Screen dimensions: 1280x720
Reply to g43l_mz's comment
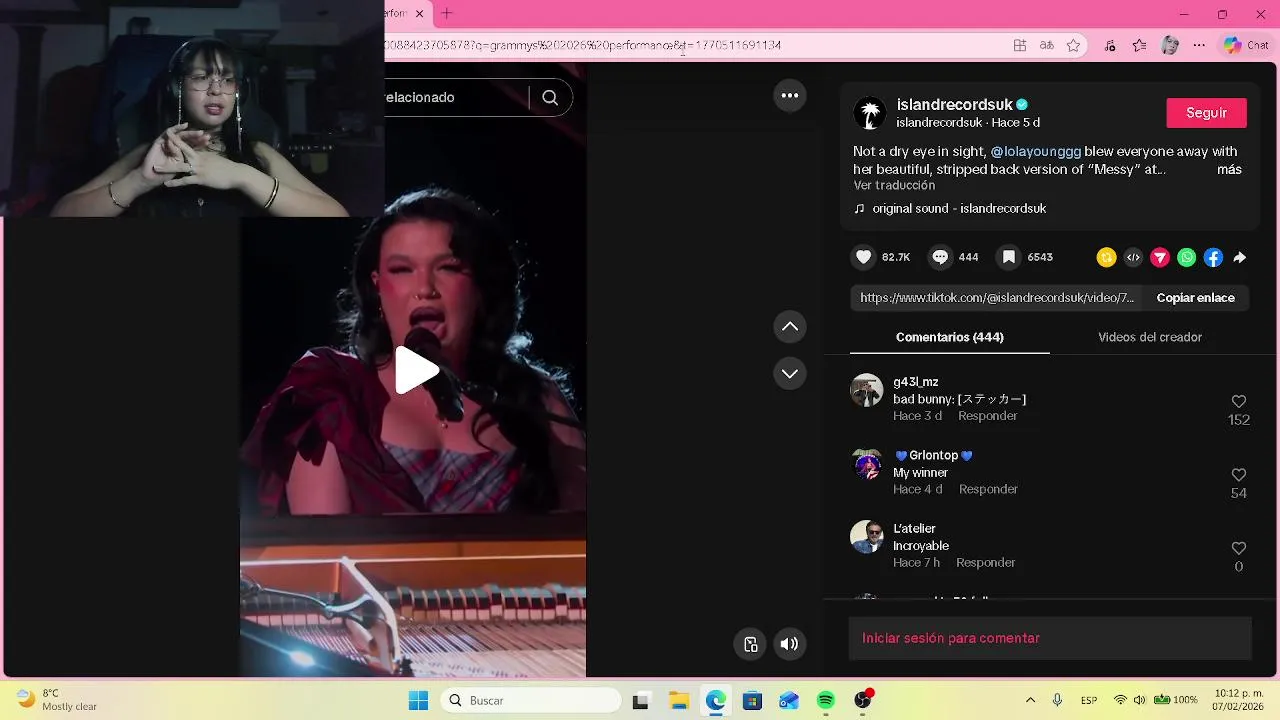(x=988, y=416)
